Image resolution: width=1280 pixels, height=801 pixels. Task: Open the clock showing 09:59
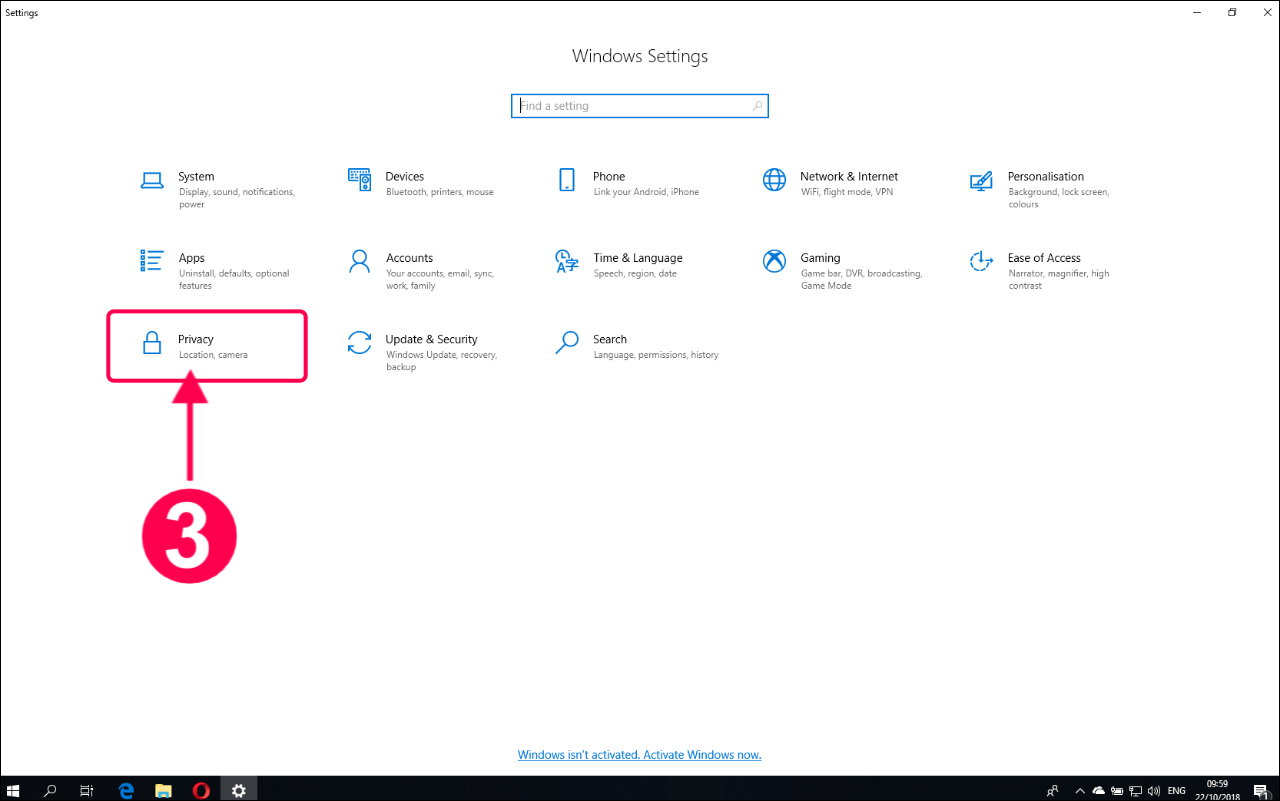(x=1217, y=784)
